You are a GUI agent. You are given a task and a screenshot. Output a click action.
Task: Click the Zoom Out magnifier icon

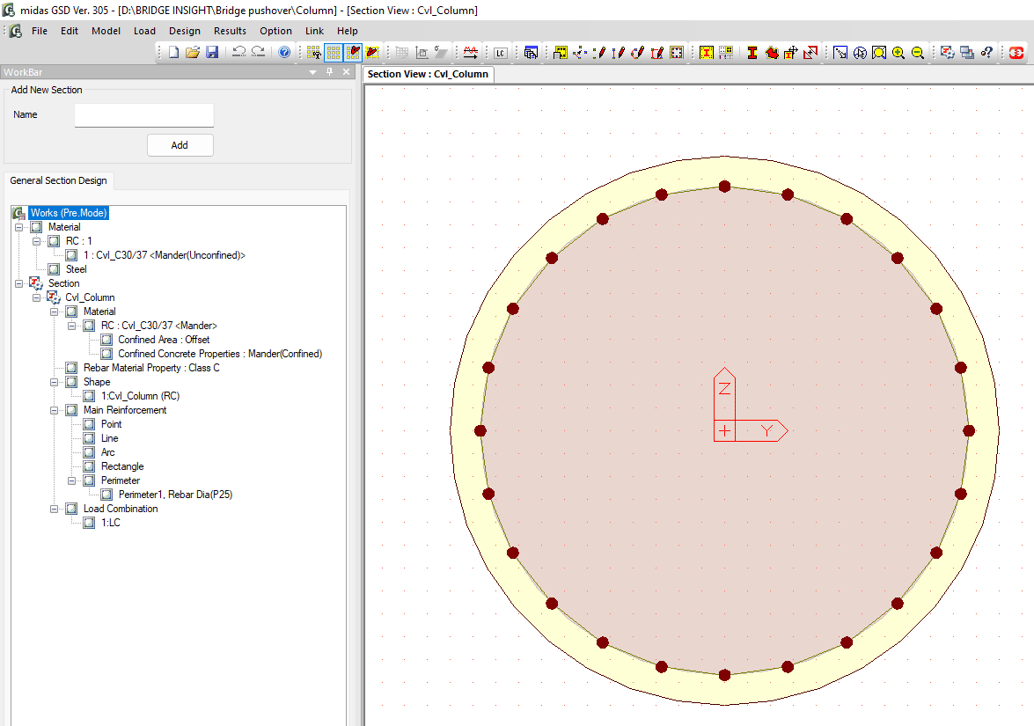tap(917, 52)
